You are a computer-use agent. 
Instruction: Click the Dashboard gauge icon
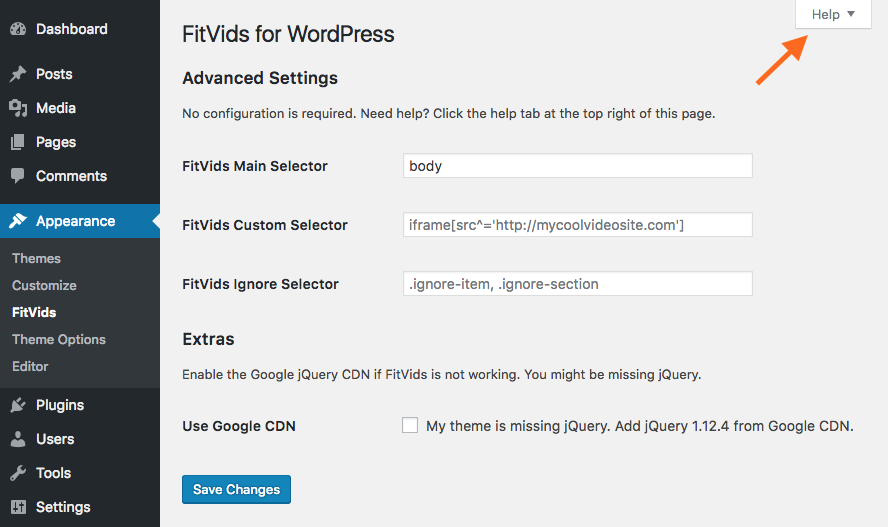point(18,29)
